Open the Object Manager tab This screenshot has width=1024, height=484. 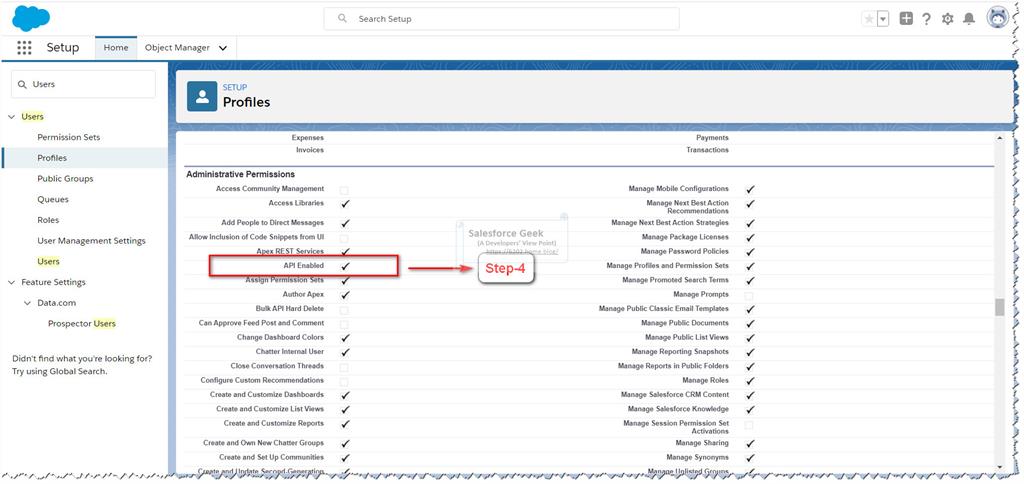click(177, 48)
